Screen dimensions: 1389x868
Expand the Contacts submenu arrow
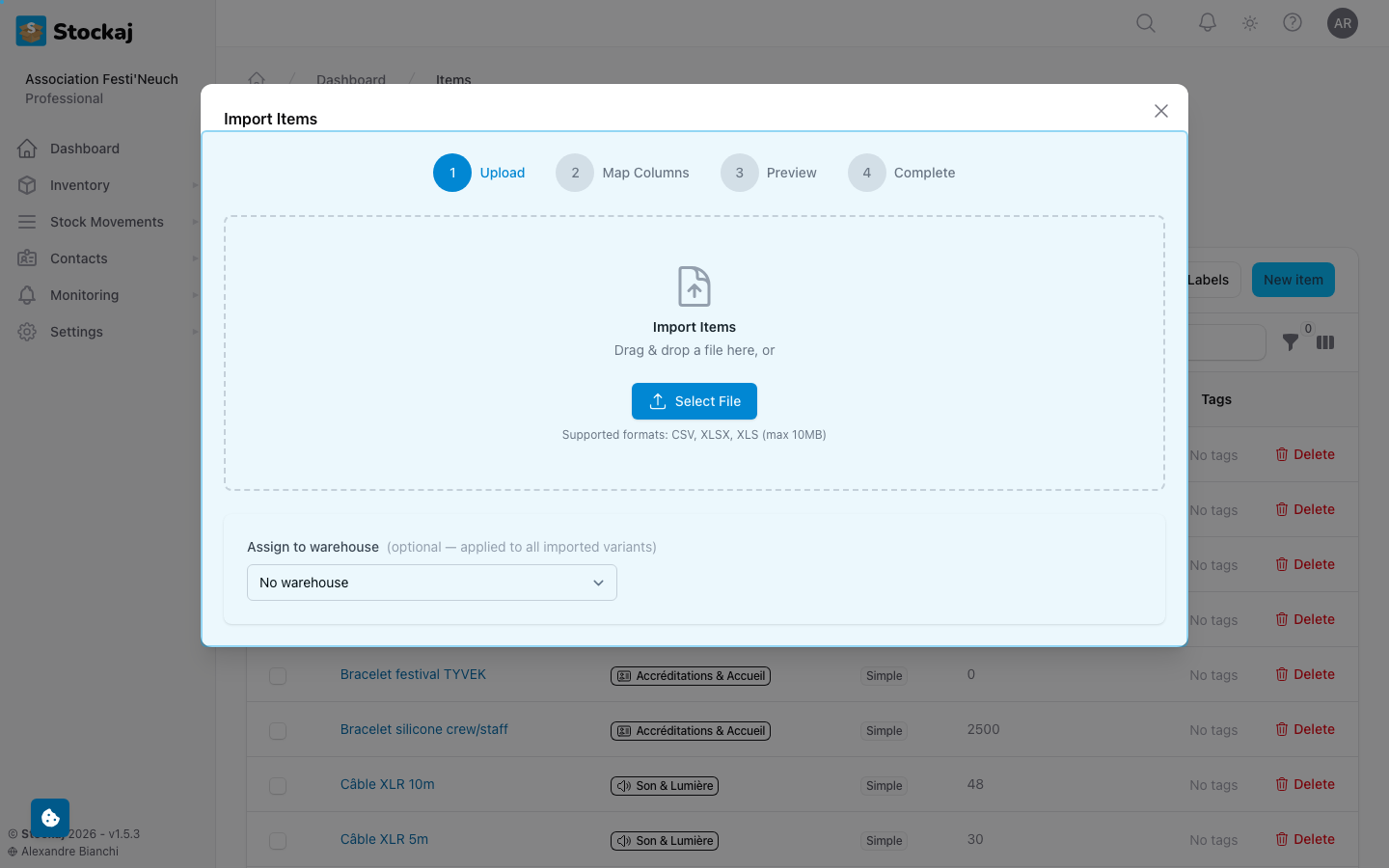195,258
